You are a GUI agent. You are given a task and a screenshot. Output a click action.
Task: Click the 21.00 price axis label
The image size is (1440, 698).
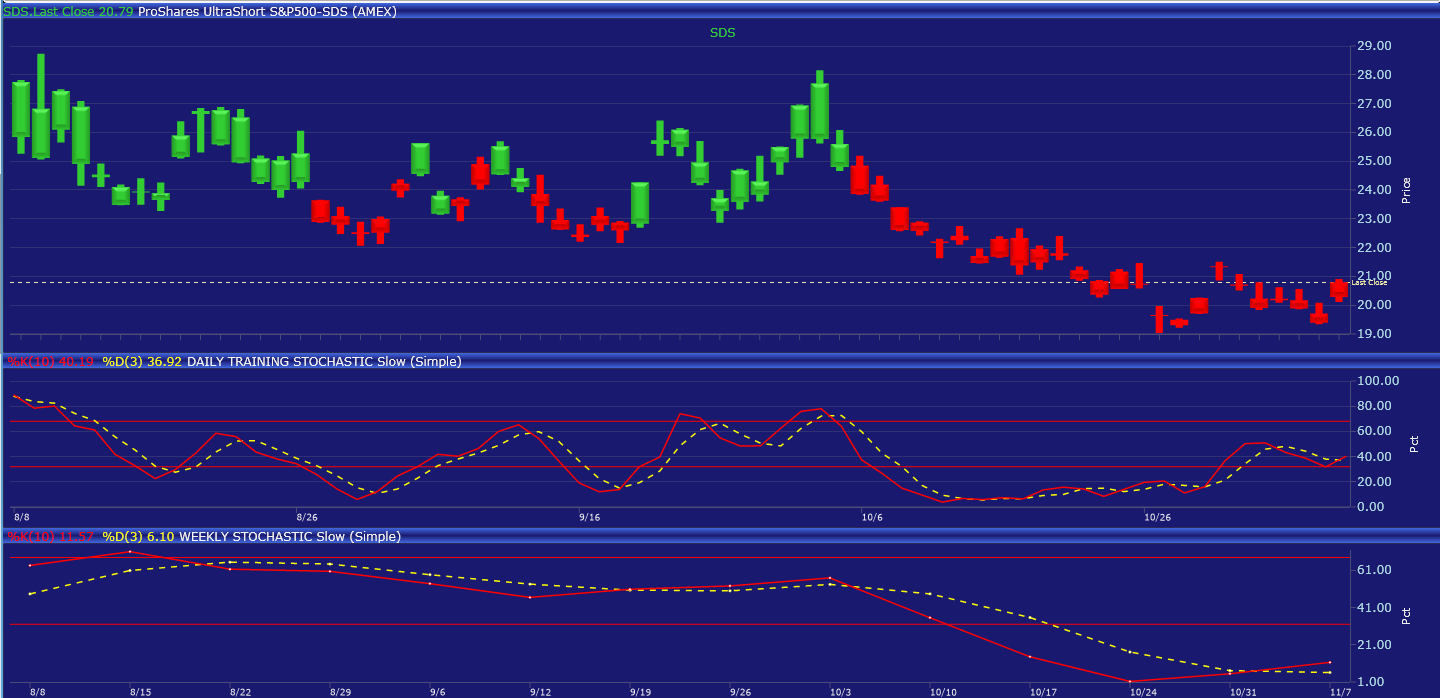pos(1372,276)
